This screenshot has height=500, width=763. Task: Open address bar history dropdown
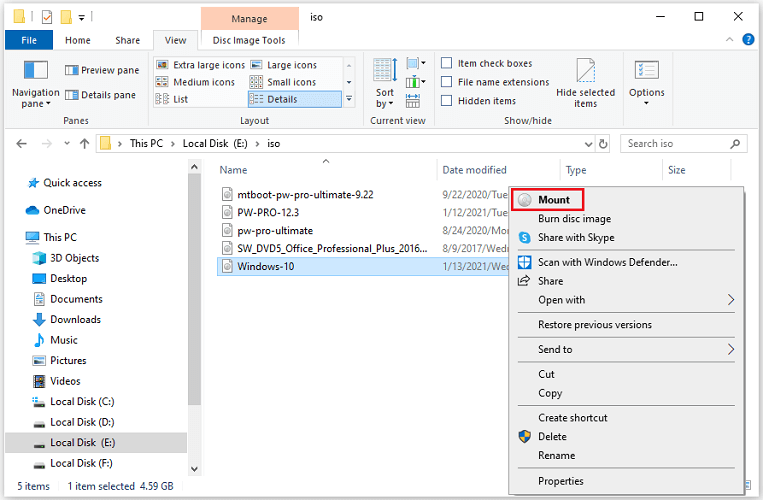tap(588, 144)
